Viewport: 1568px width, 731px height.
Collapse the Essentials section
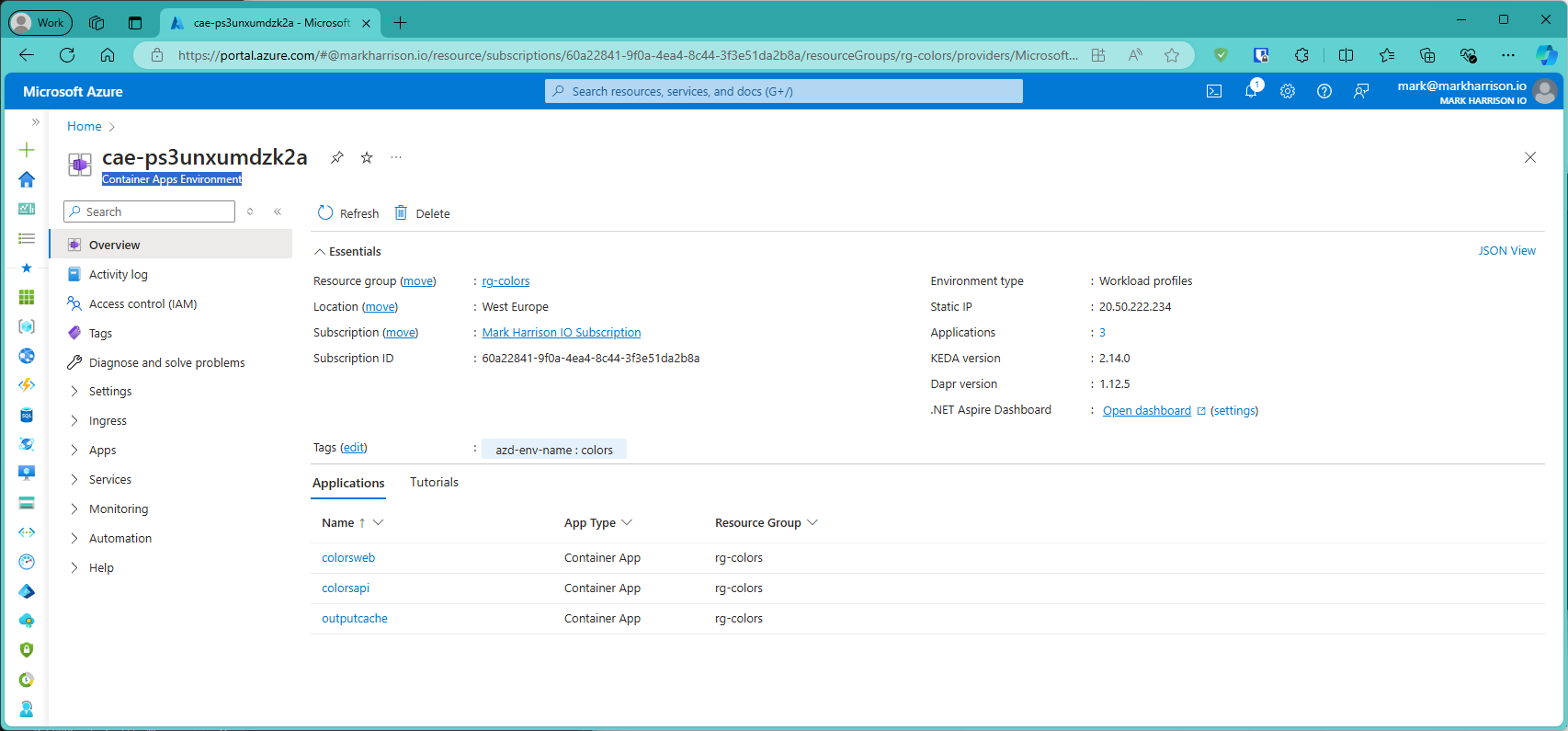tap(320, 252)
